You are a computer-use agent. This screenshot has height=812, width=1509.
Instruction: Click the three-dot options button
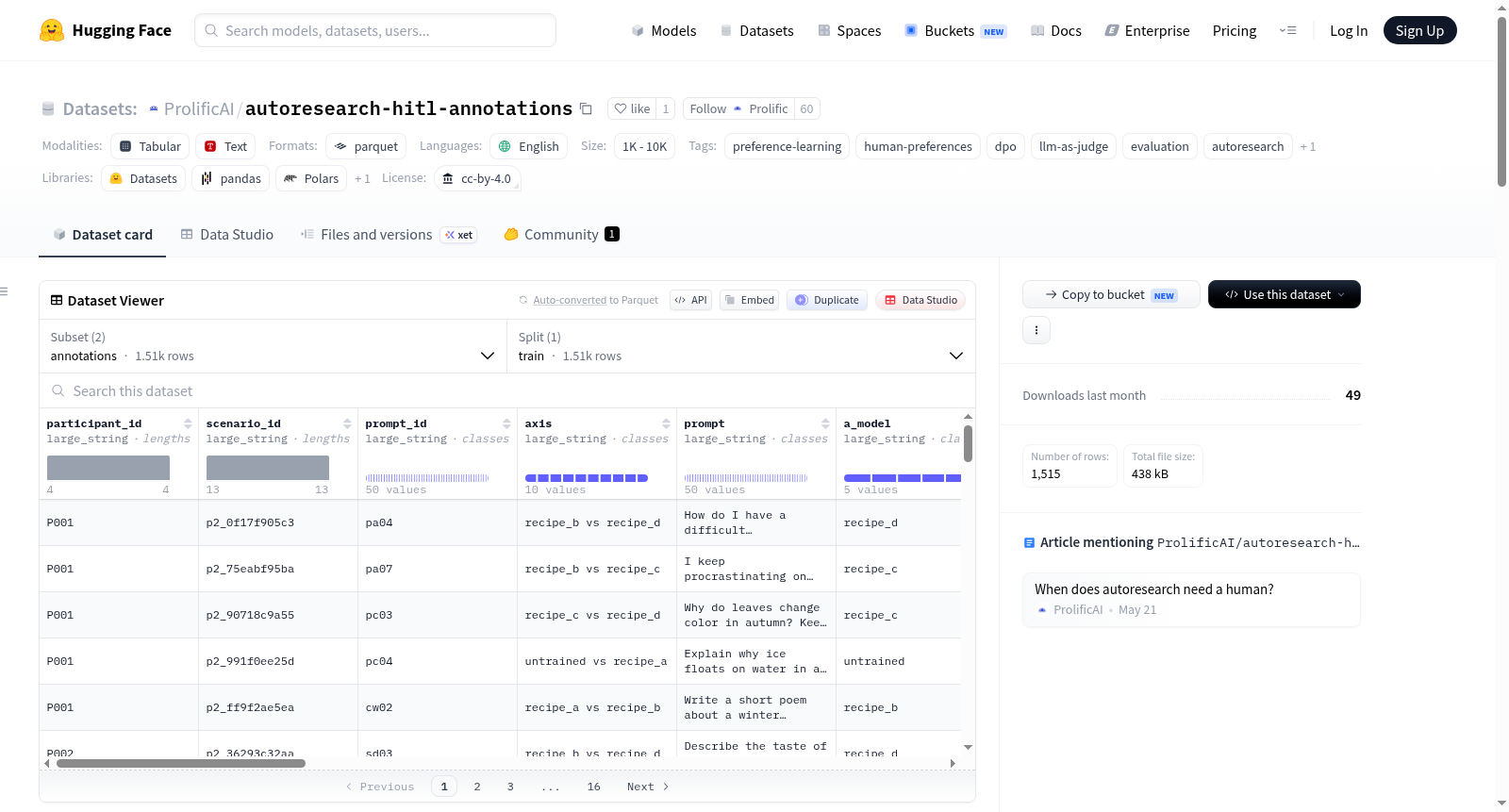coord(1036,330)
